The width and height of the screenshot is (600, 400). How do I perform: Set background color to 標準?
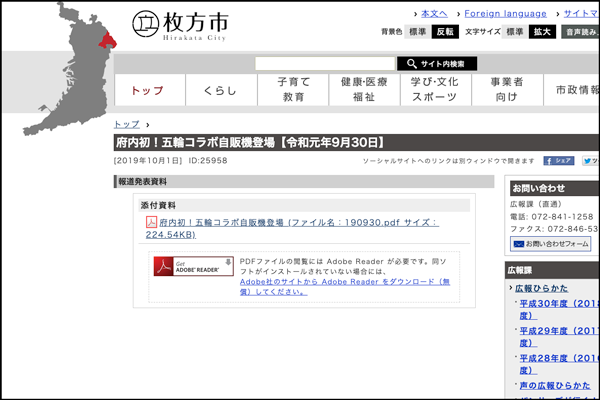tap(416, 32)
